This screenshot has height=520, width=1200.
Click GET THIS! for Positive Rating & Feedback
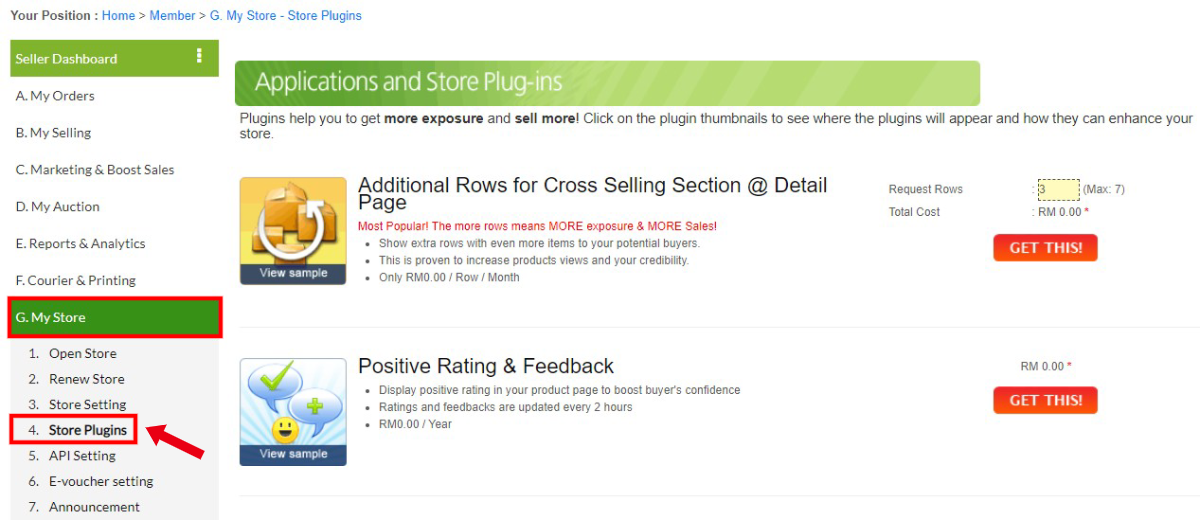(1045, 400)
